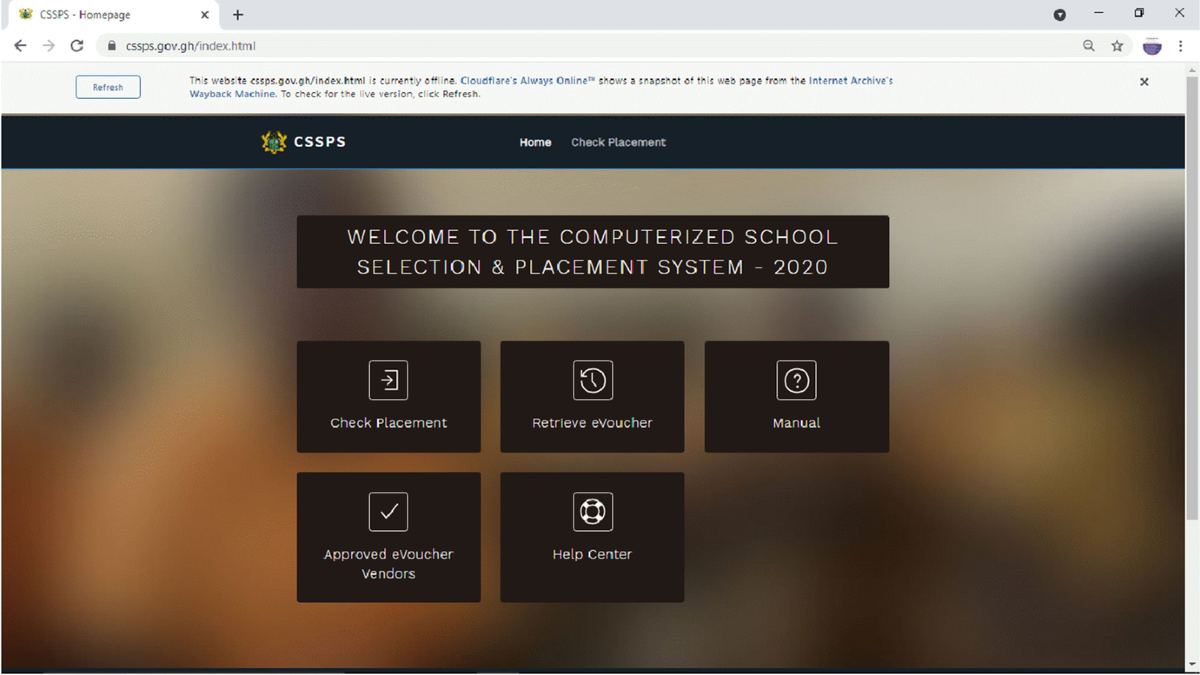Dismiss the offline notice banner
1200x675 pixels.
(1144, 82)
